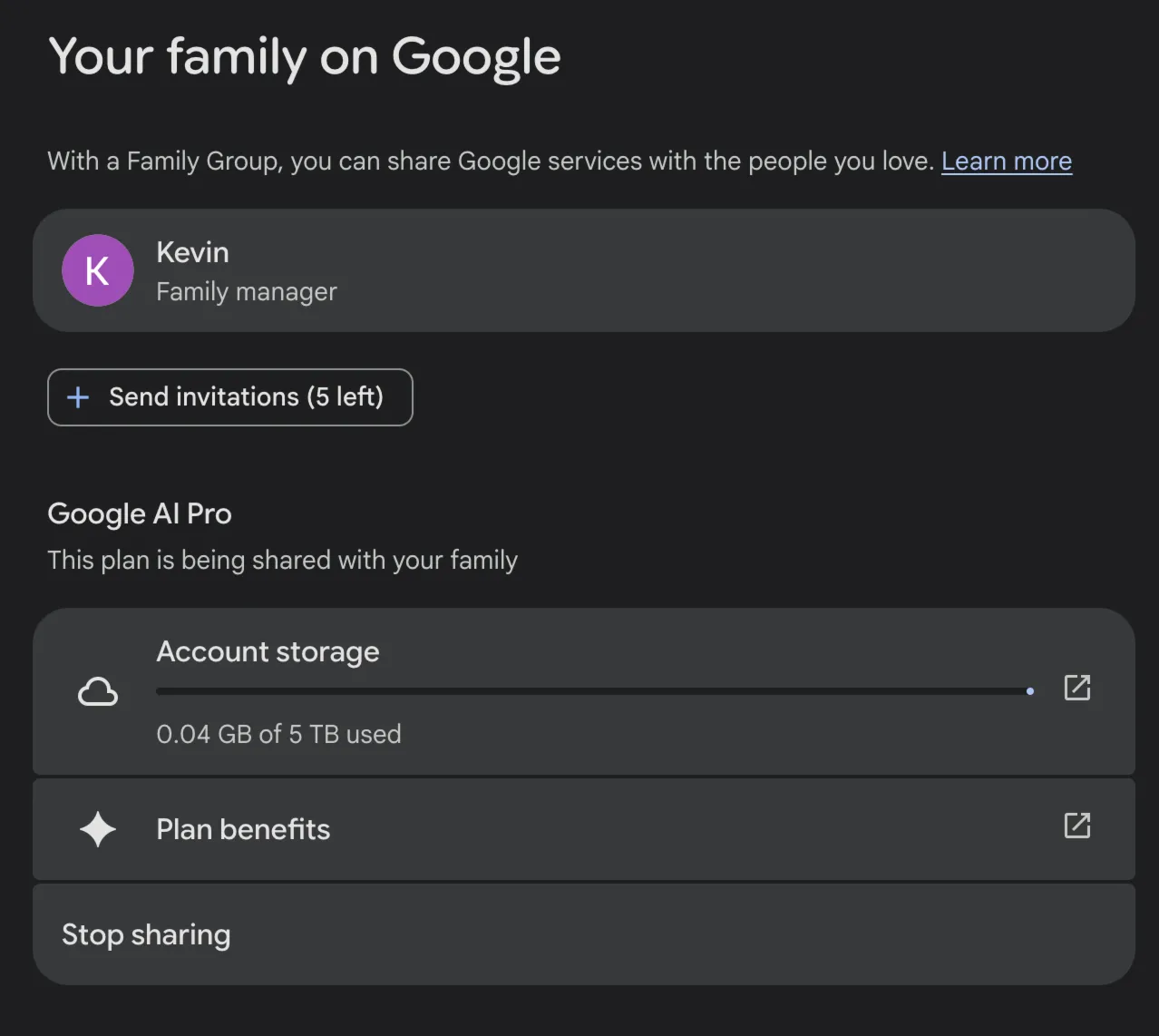The image size is (1159, 1036).
Task: Open Account storage external link icon
Action: (x=1076, y=688)
